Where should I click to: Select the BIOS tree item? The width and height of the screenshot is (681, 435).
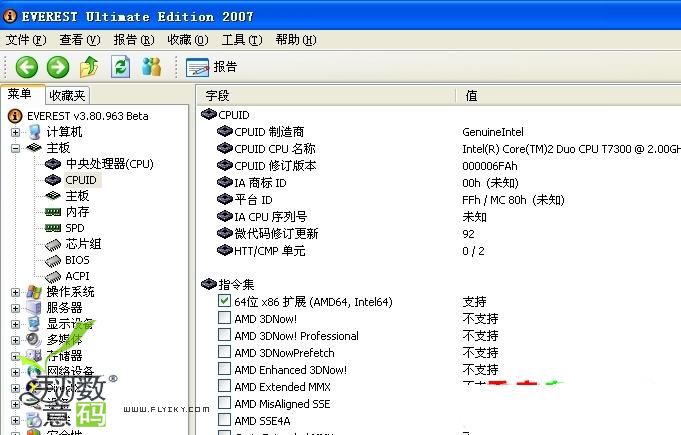point(77,260)
